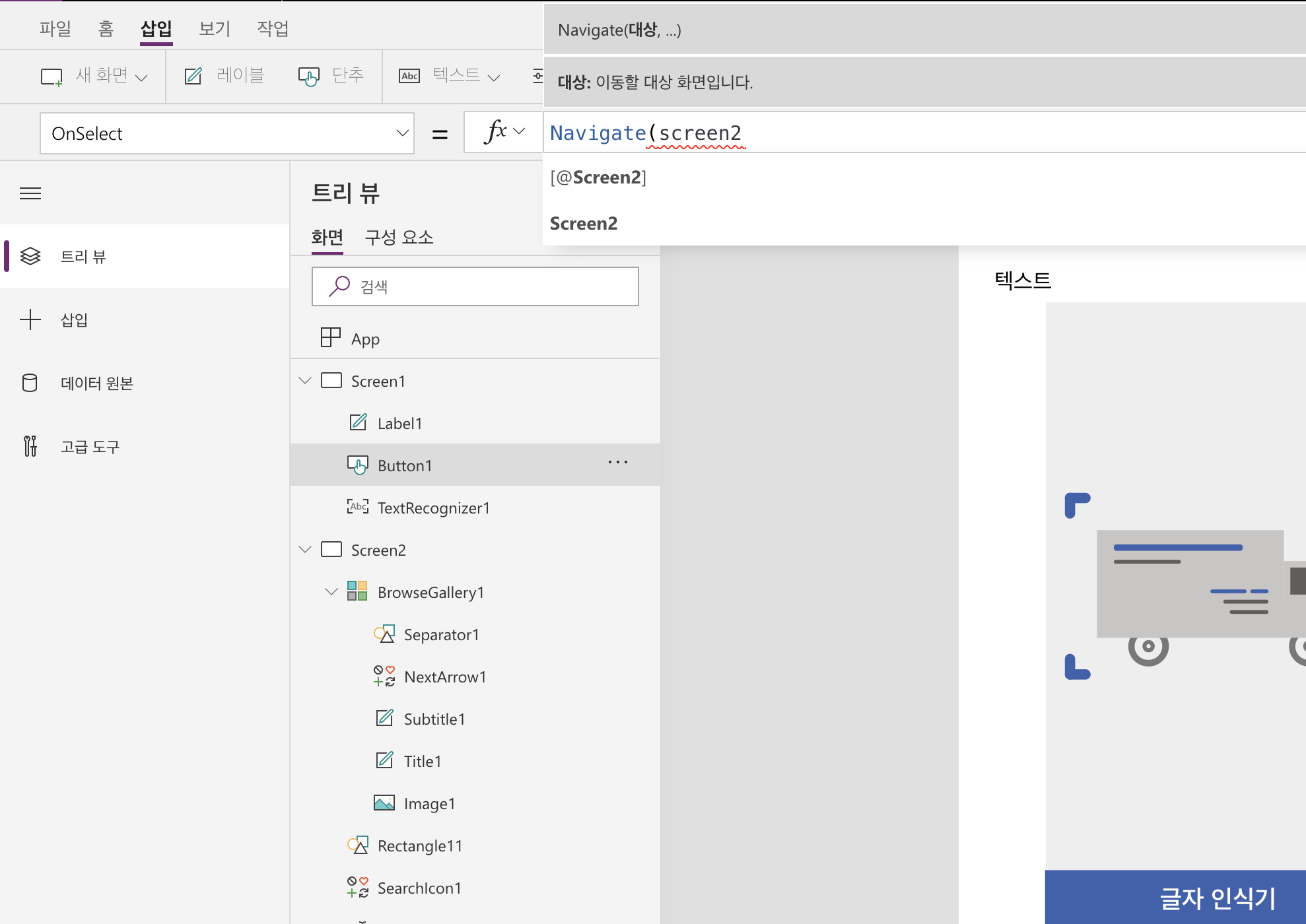Open the Button1 more options ellipsis
The width and height of the screenshot is (1306, 924).
coord(617,463)
